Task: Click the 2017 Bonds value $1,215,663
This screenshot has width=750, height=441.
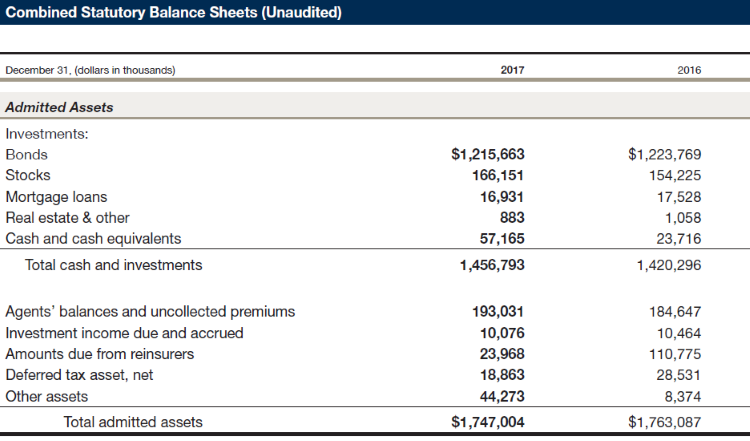Action: [488, 154]
